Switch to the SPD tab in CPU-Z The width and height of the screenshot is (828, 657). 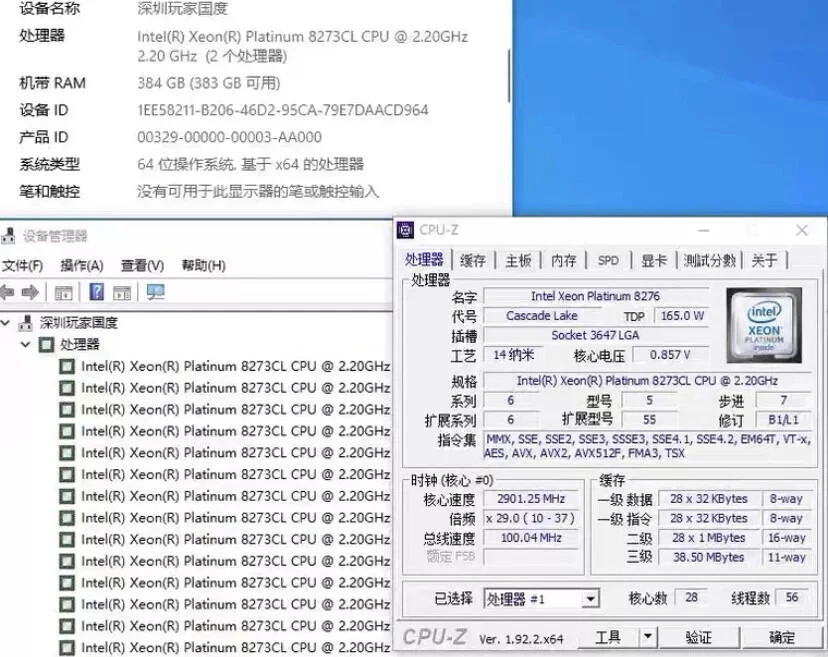coord(608,260)
